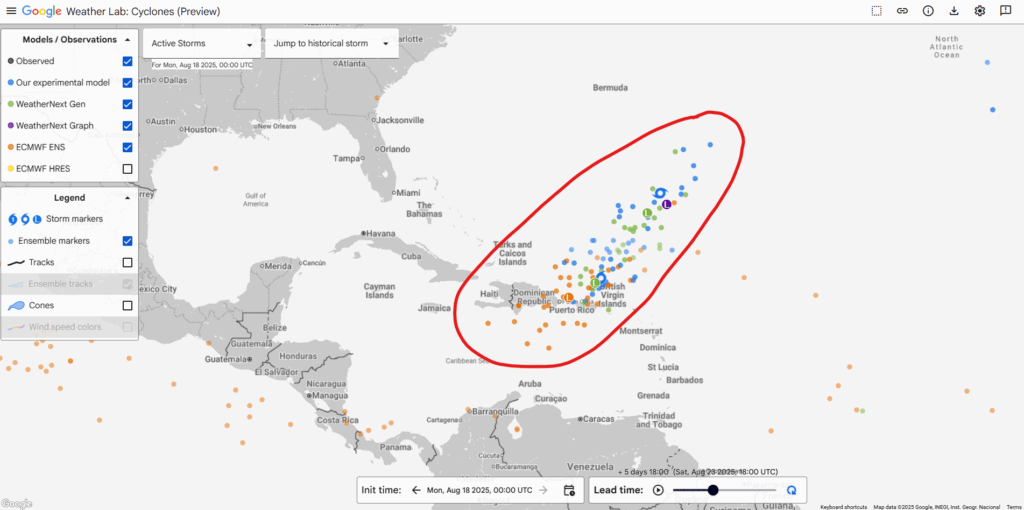This screenshot has height=510, width=1024.
Task: Click the Montserrat map label
Action: [639, 331]
